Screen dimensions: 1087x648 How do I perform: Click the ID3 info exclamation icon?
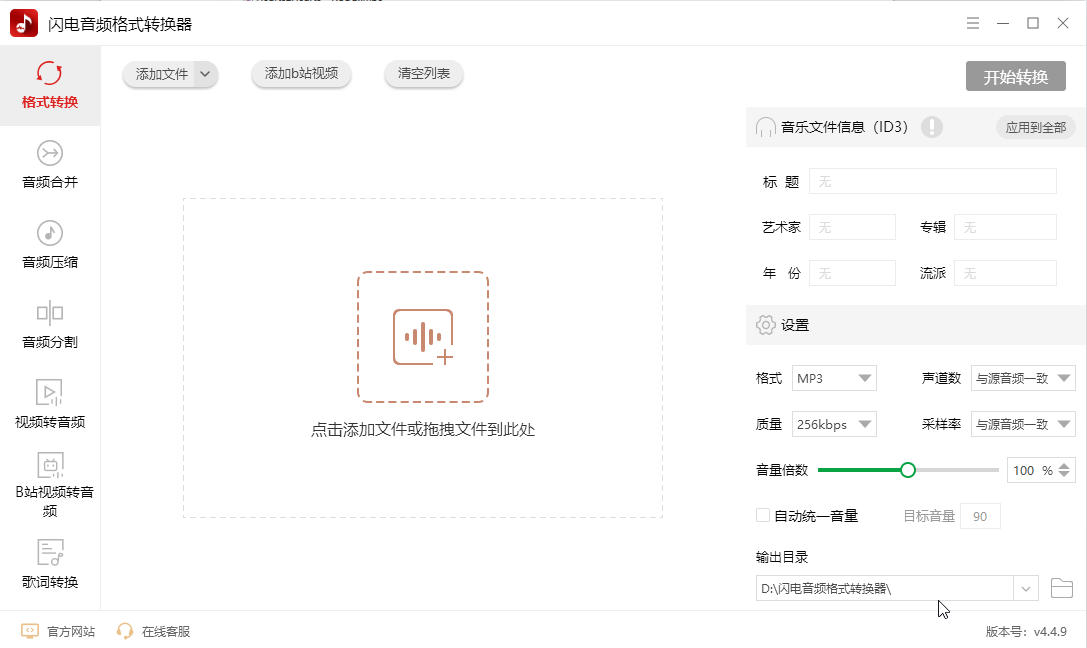[932, 127]
